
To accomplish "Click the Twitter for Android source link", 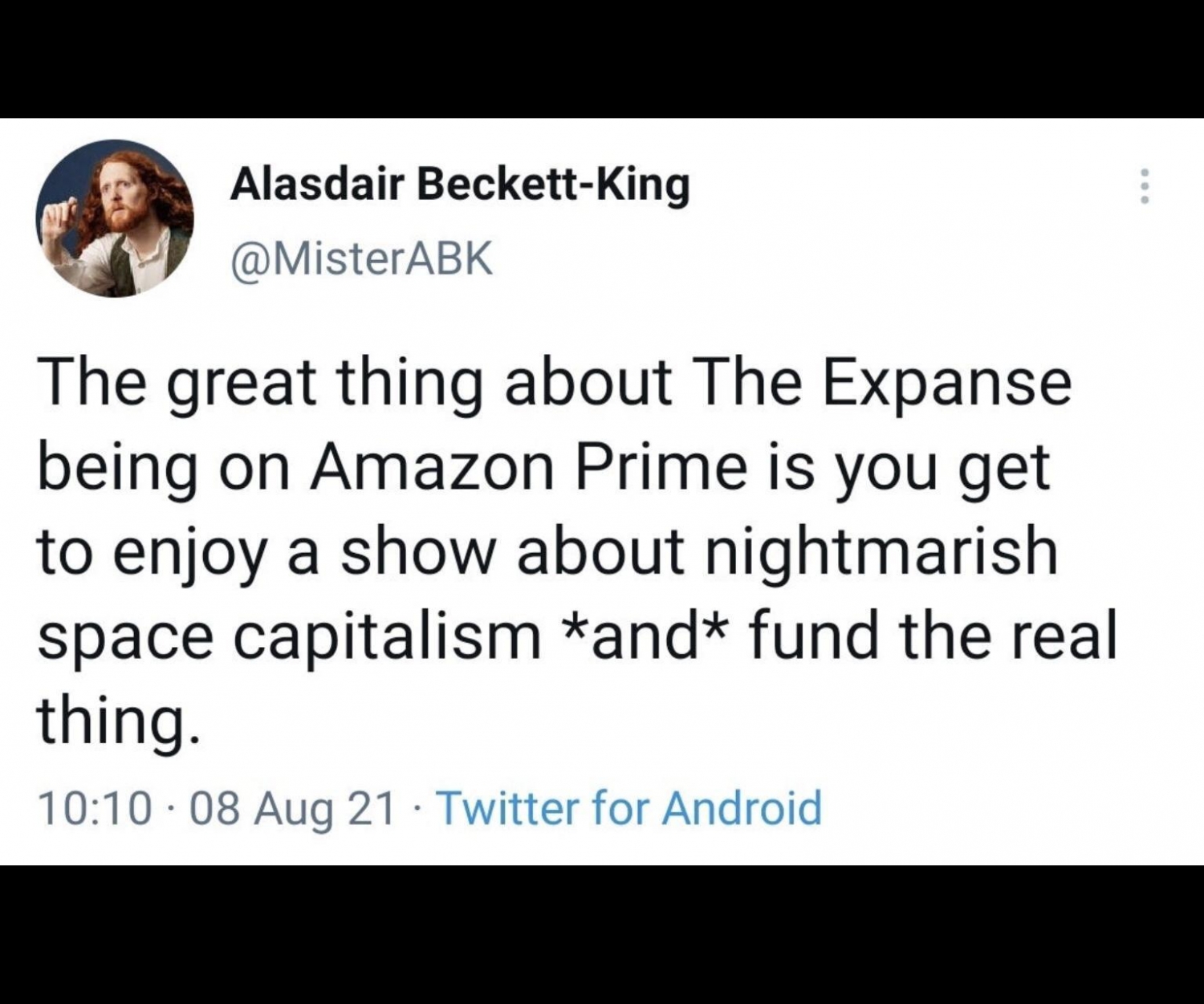I will 629,807.
